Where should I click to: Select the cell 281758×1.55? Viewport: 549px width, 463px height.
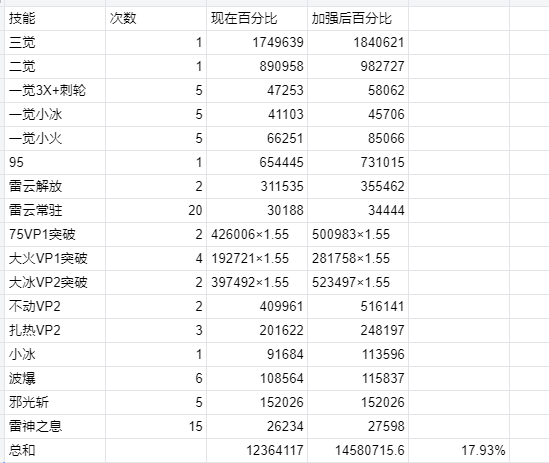pyautogui.click(x=358, y=258)
